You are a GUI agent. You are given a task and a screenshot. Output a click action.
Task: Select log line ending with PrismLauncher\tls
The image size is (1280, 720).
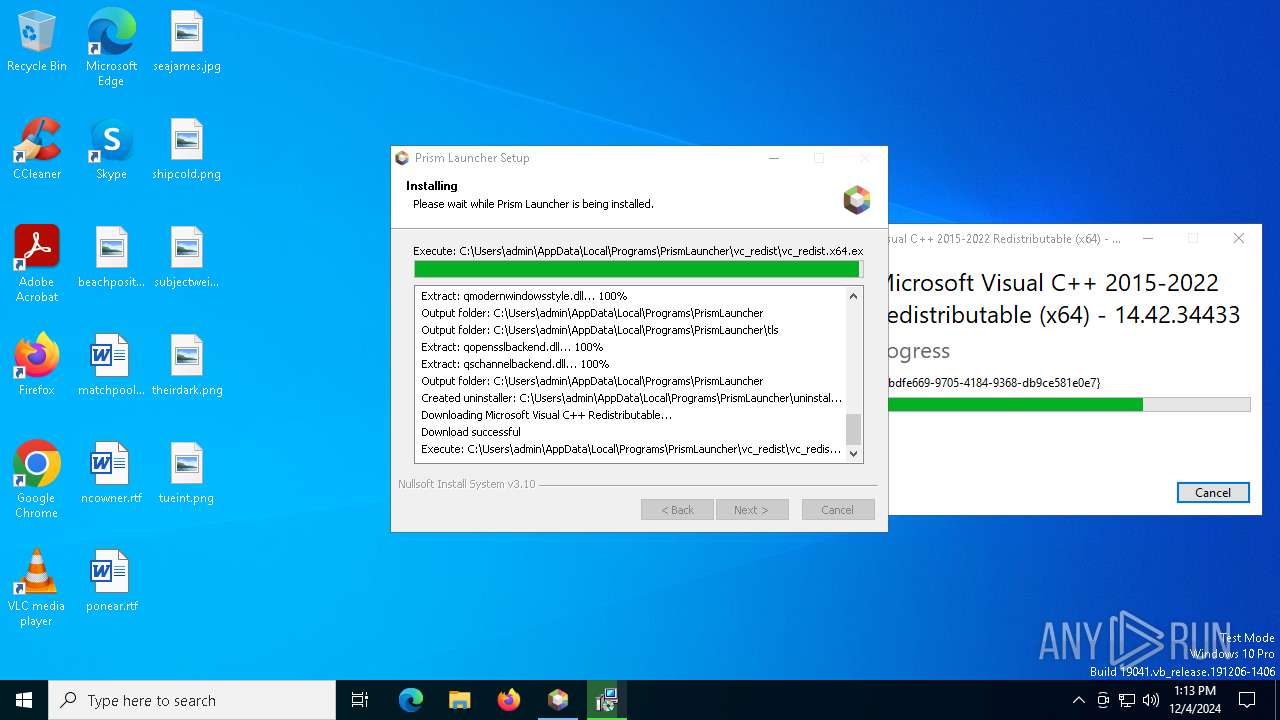coord(600,330)
